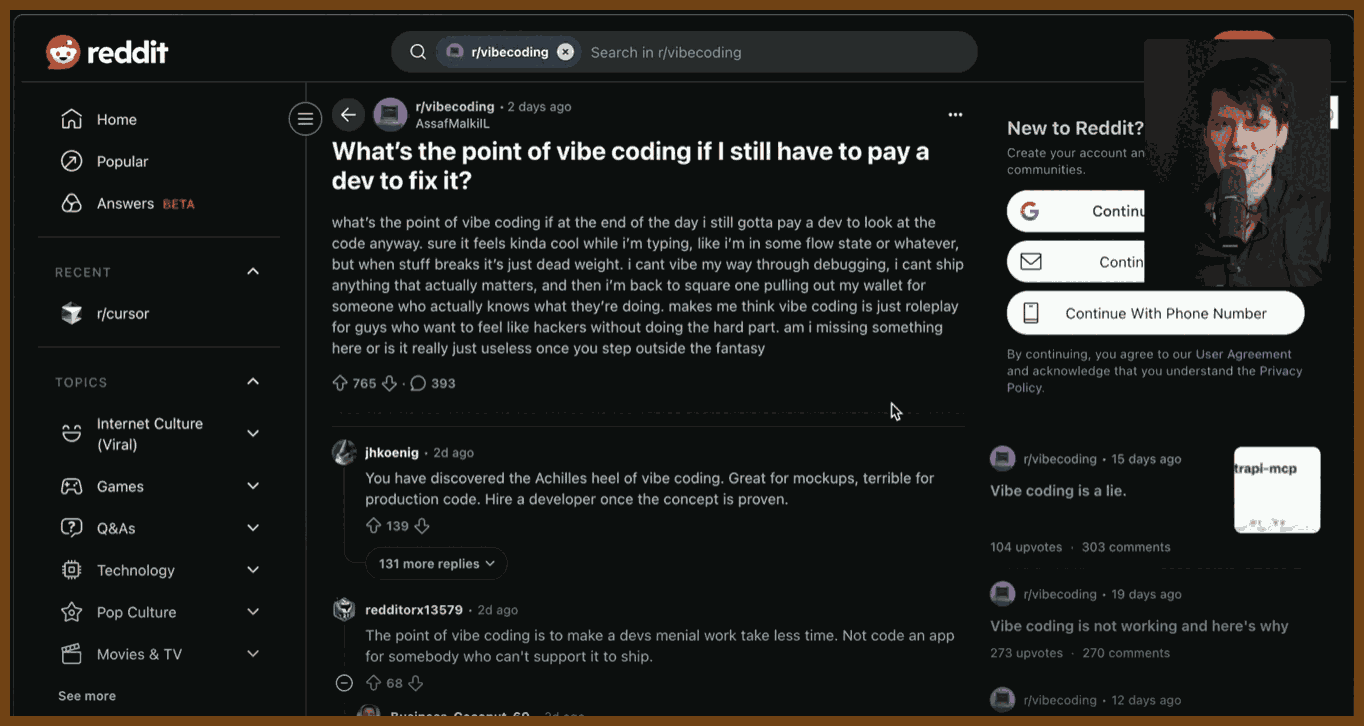Upvote jhkoenig's comment
Viewport: 1364px width, 726px height.
pos(374,526)
